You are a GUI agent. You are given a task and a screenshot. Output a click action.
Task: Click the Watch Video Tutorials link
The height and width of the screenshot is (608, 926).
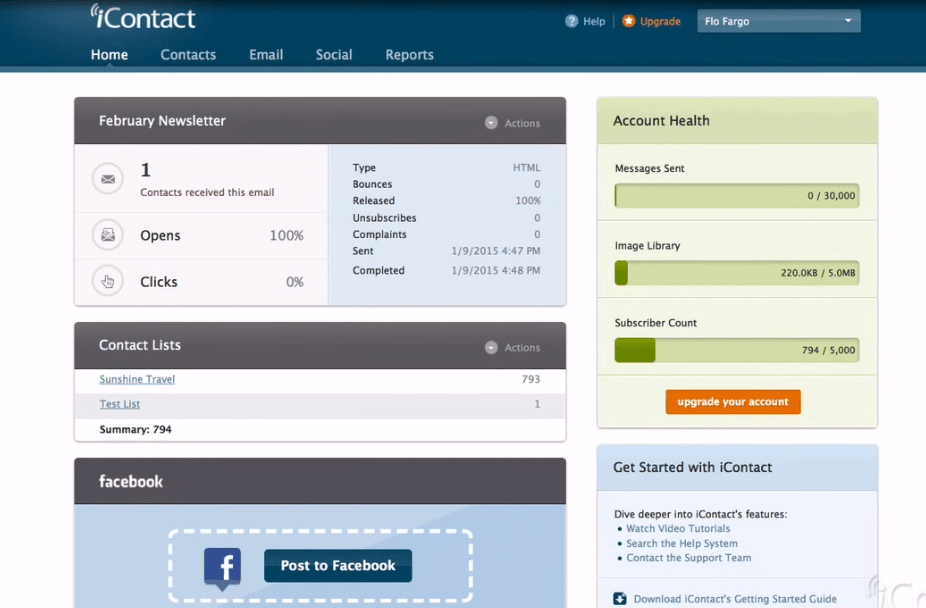[x=678, y=529]
